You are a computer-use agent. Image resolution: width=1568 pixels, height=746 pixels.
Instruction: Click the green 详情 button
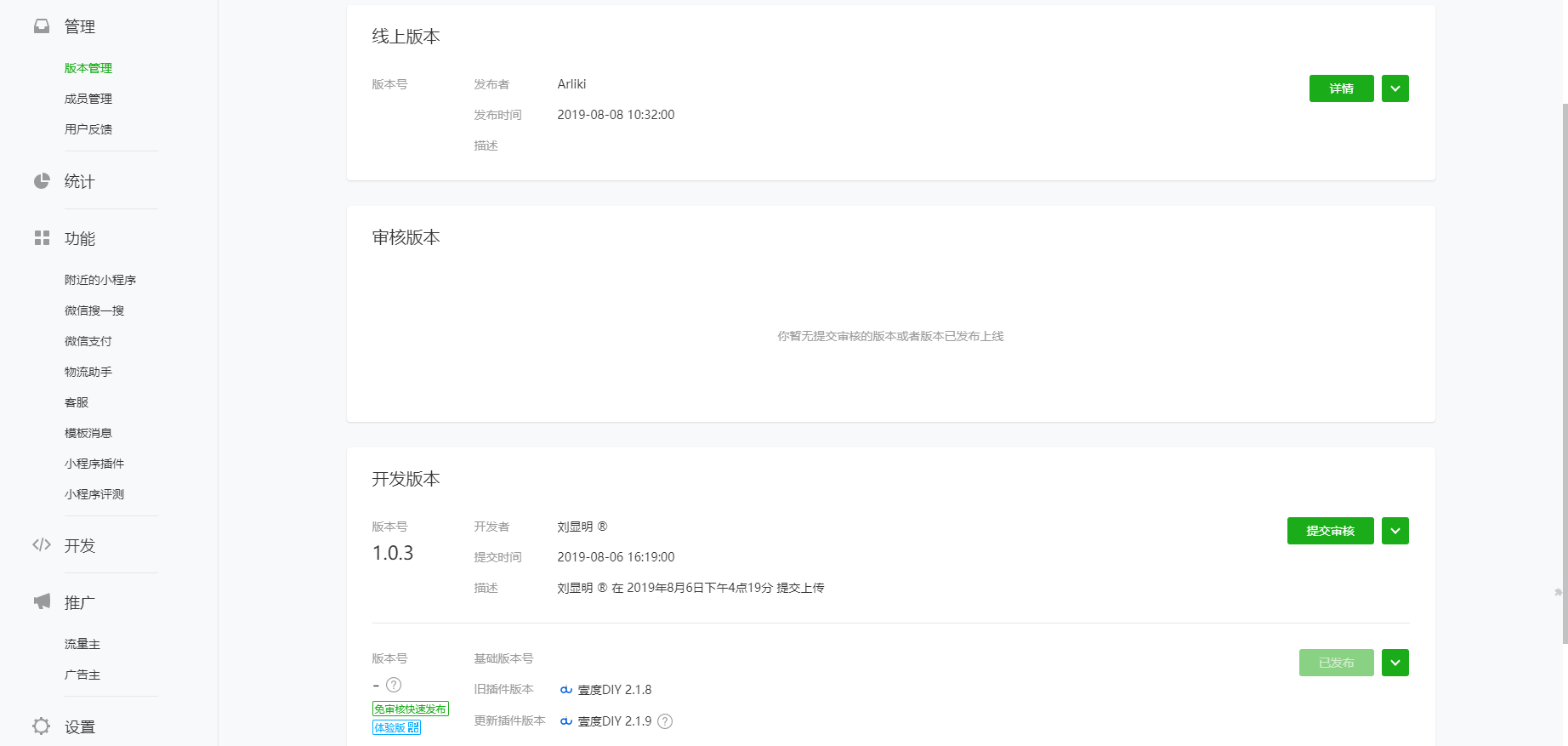coord(1341,88)
